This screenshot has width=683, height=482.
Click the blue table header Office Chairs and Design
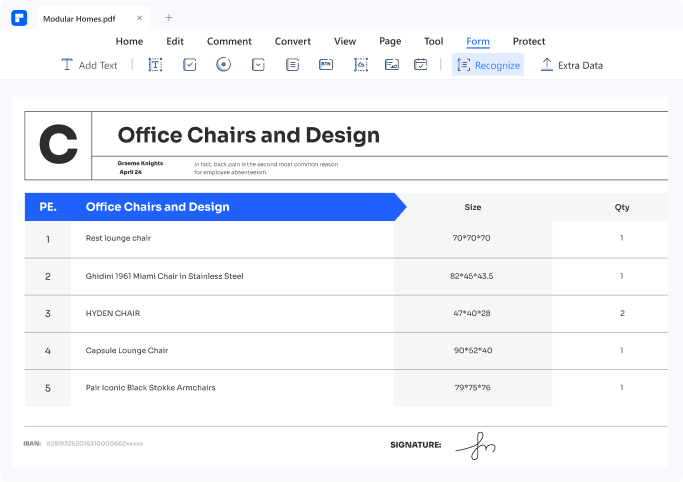(x=158, y=207)
